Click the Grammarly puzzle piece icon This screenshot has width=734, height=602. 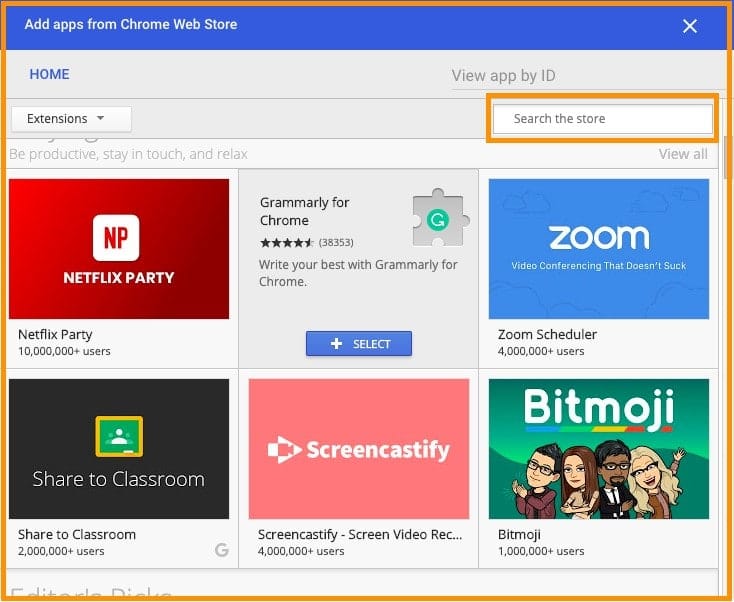(x=438, y=217)
